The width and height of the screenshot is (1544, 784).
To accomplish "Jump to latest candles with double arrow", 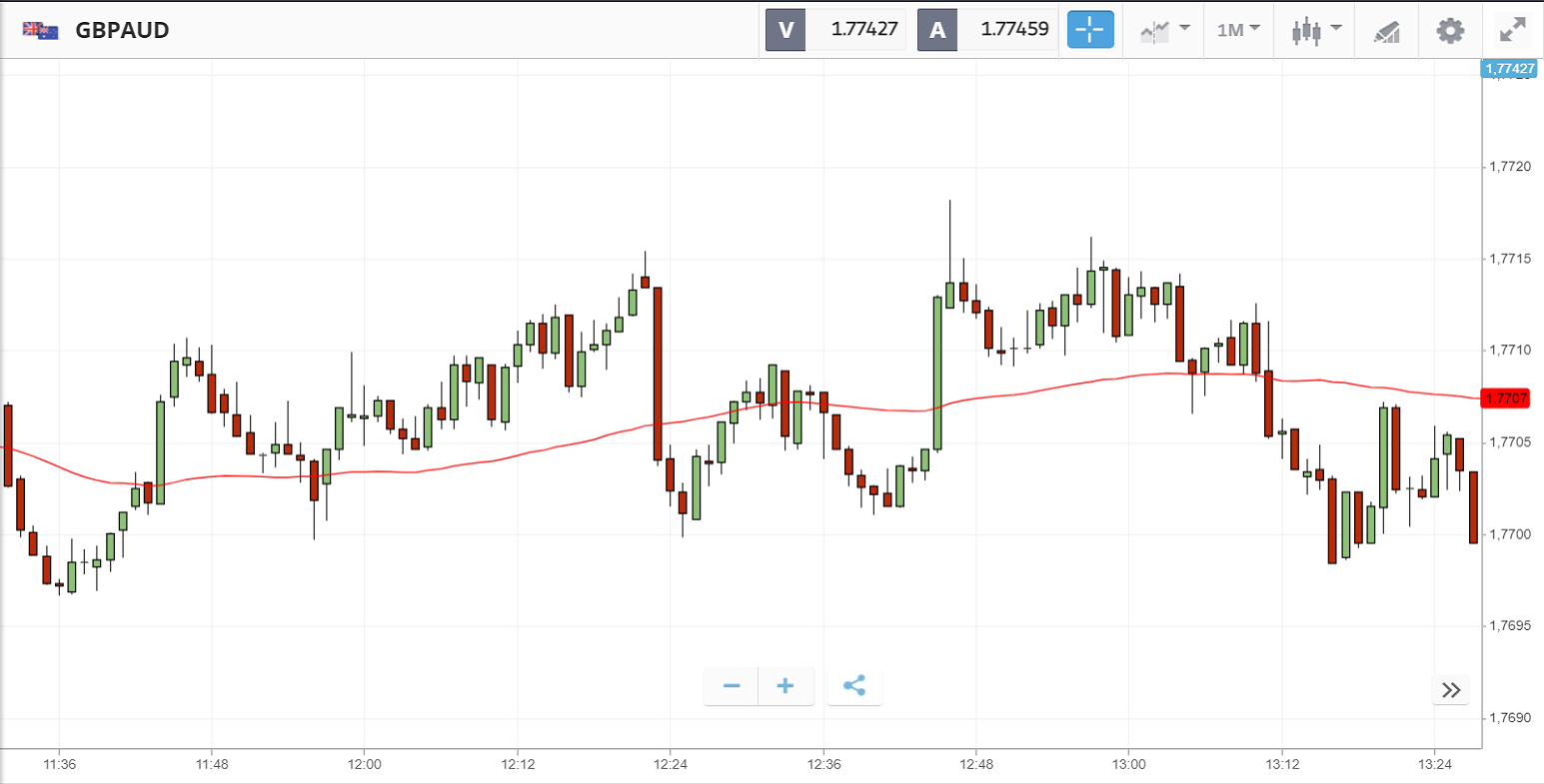I will tap(1451, 690).
